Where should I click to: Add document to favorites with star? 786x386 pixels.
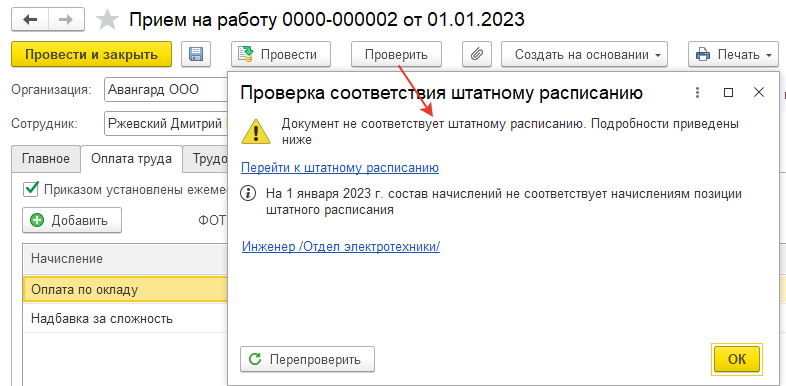(107, 20)
